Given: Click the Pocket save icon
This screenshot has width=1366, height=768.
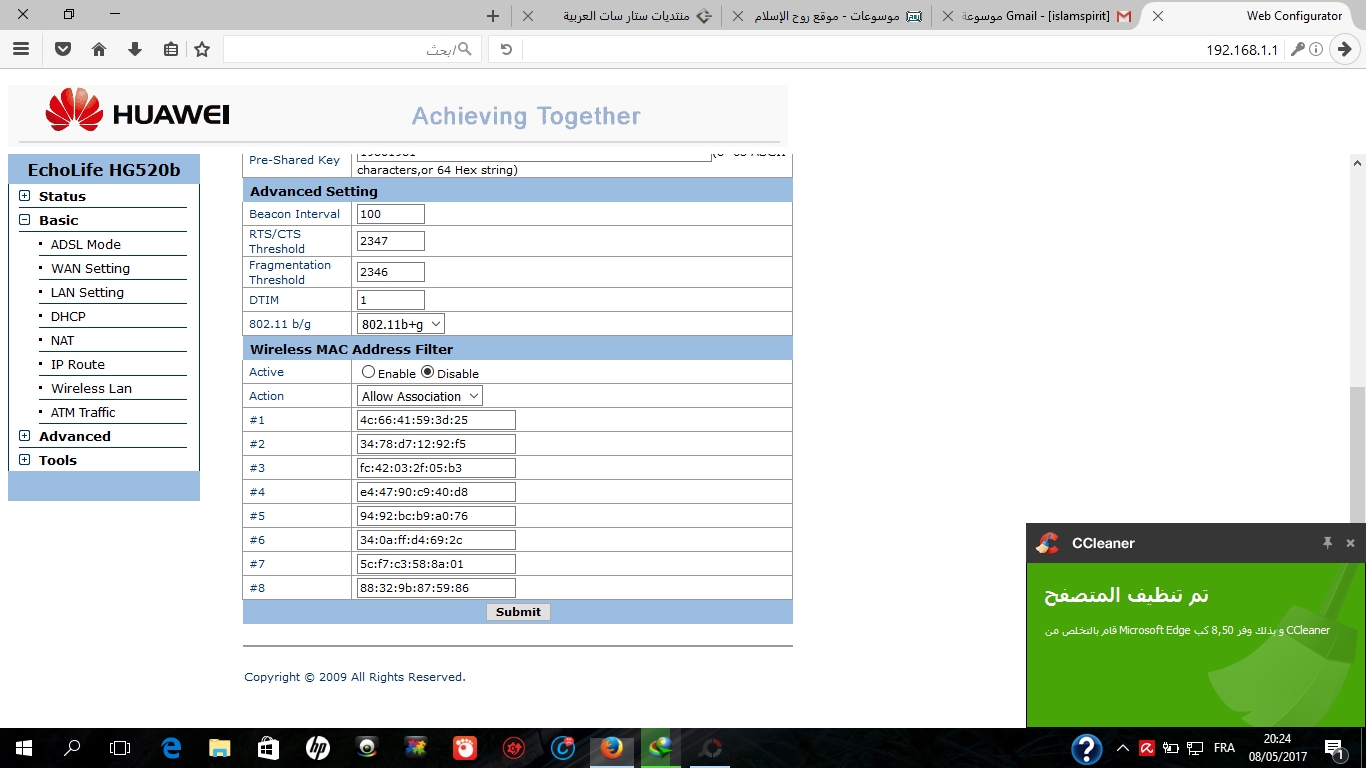Looking at the screenshot, I should pyautogui.click(x=62, y=49).
